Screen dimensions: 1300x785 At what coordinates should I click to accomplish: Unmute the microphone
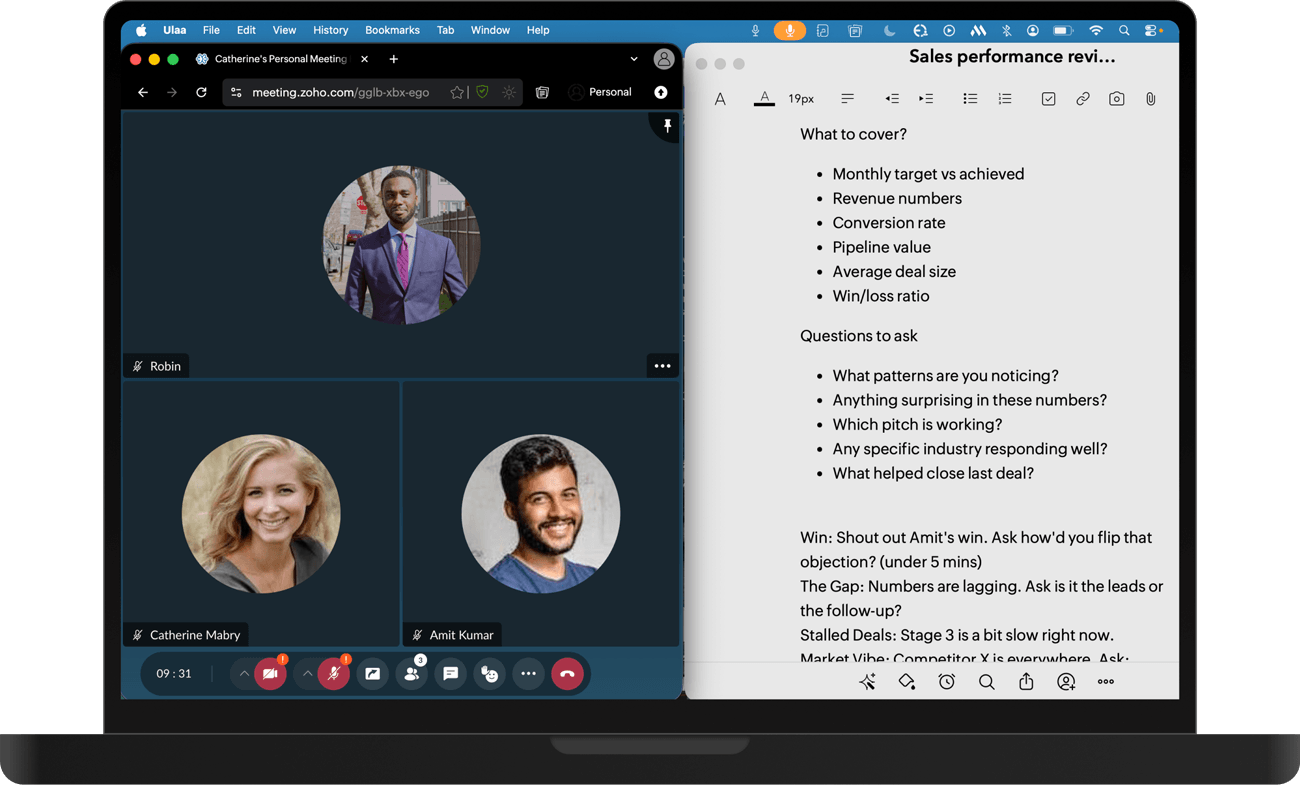click(x=334, y=674)
